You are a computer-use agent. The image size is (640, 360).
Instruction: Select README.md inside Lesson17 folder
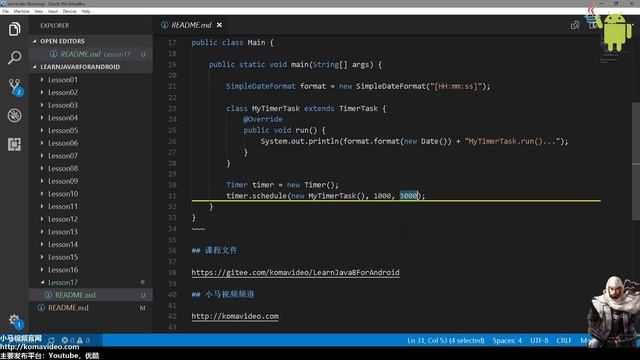(91, 295)
